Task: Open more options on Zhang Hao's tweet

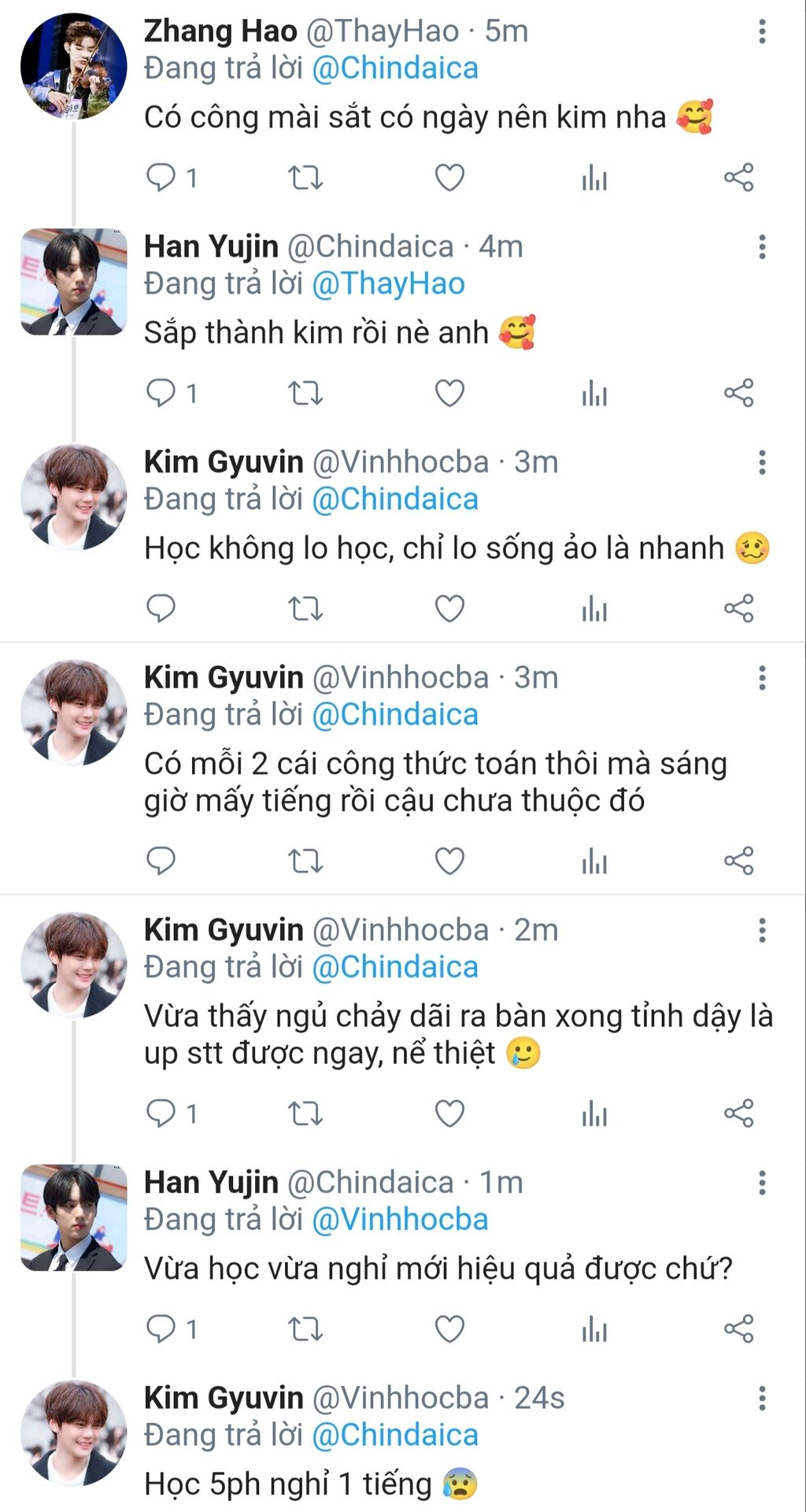Action: click(x=762, y=31)
